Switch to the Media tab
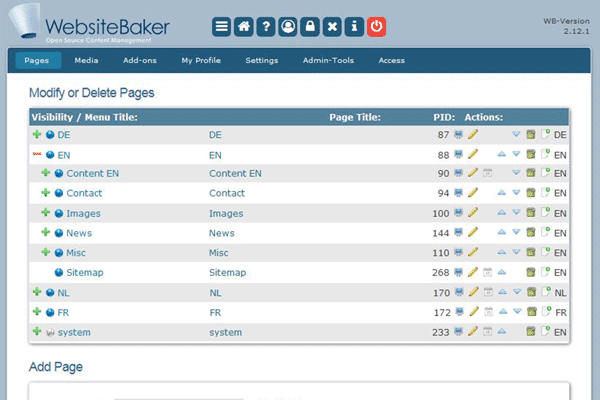 click(x=86, y=61)
